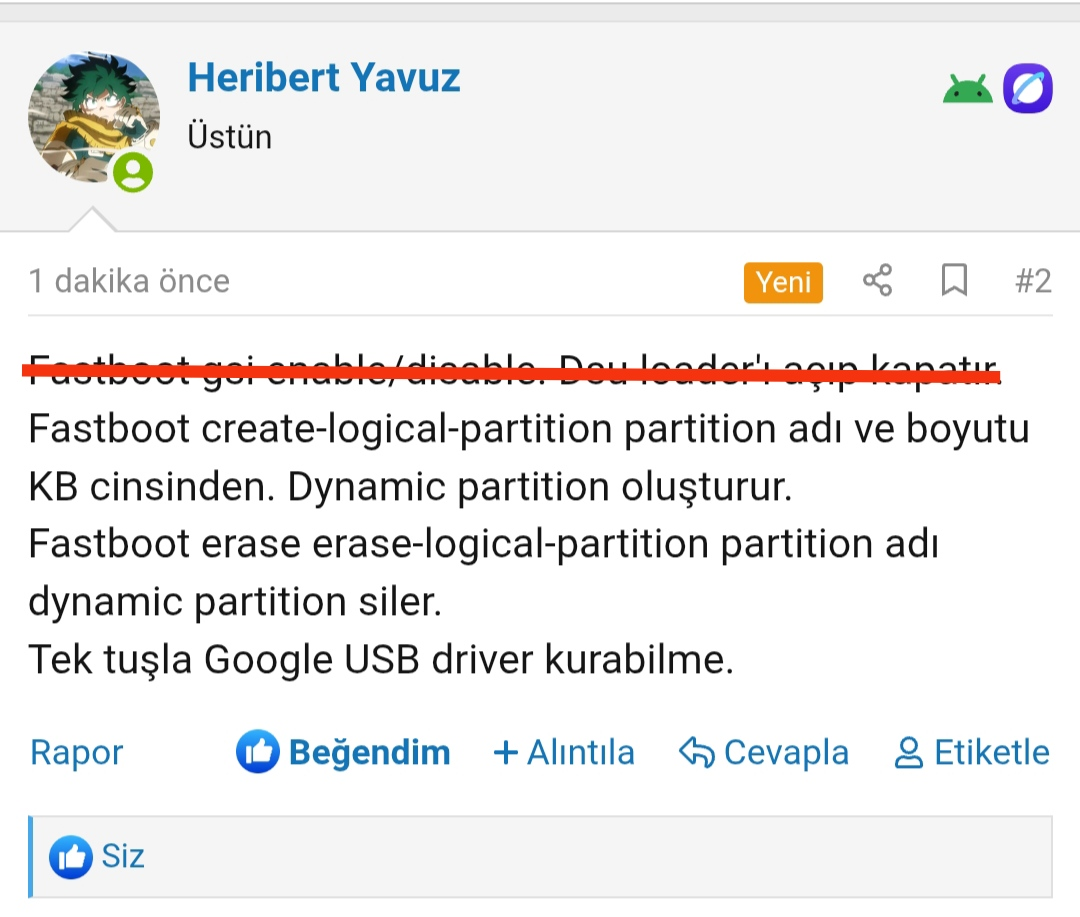The width and height of the screenshot is (1080, 917).
Task: Bookmark this post with the bookmark icon
Action: pyautogui.click(x=954, y=280)
